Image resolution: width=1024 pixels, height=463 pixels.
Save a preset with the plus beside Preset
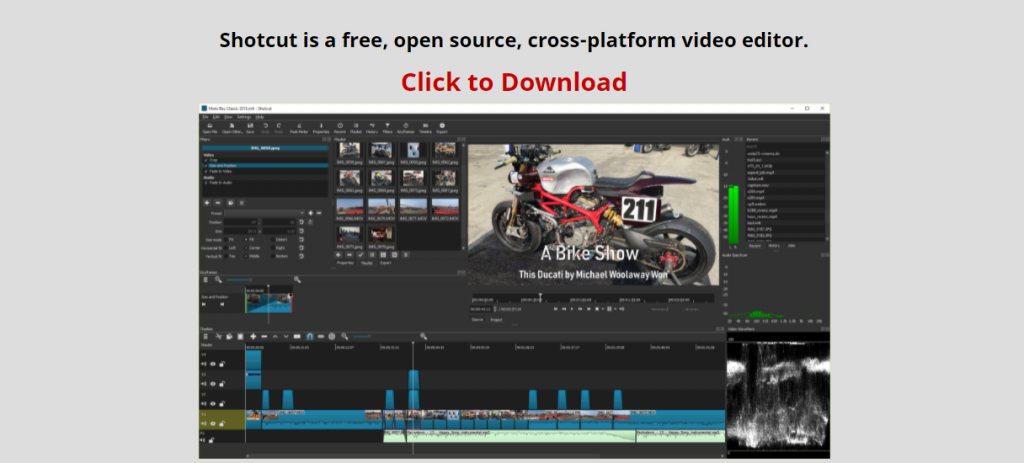[310, 213]
